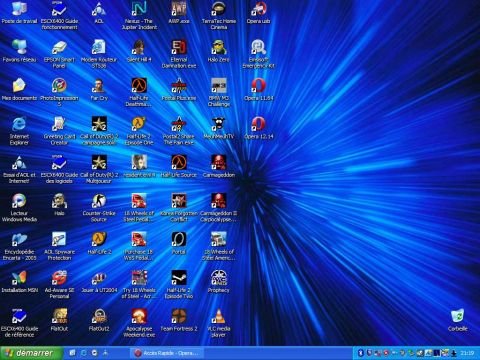Select the Opera usb icon

tap(259, 9)
